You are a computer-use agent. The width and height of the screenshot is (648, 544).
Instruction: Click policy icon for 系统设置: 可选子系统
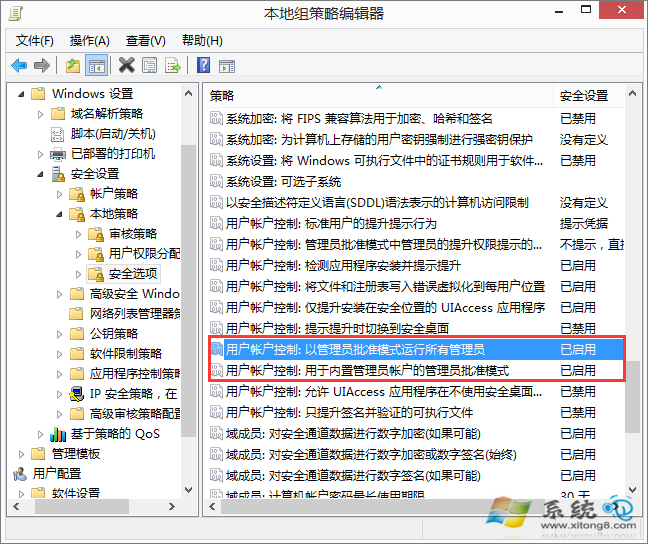pyautogui.click(x=216, y=181)
